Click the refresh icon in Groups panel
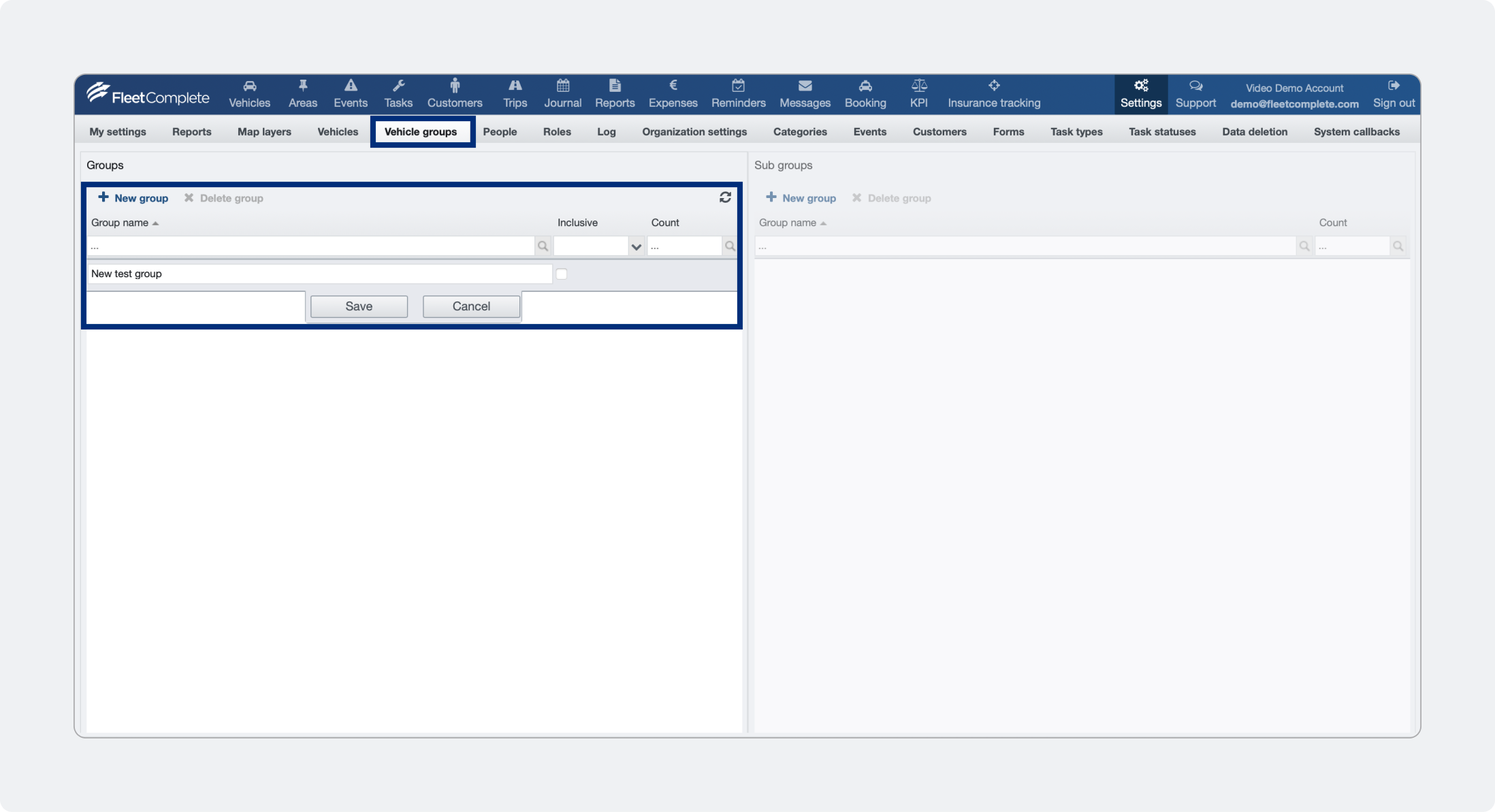The image size is (1495, 812). coord(725,197)
